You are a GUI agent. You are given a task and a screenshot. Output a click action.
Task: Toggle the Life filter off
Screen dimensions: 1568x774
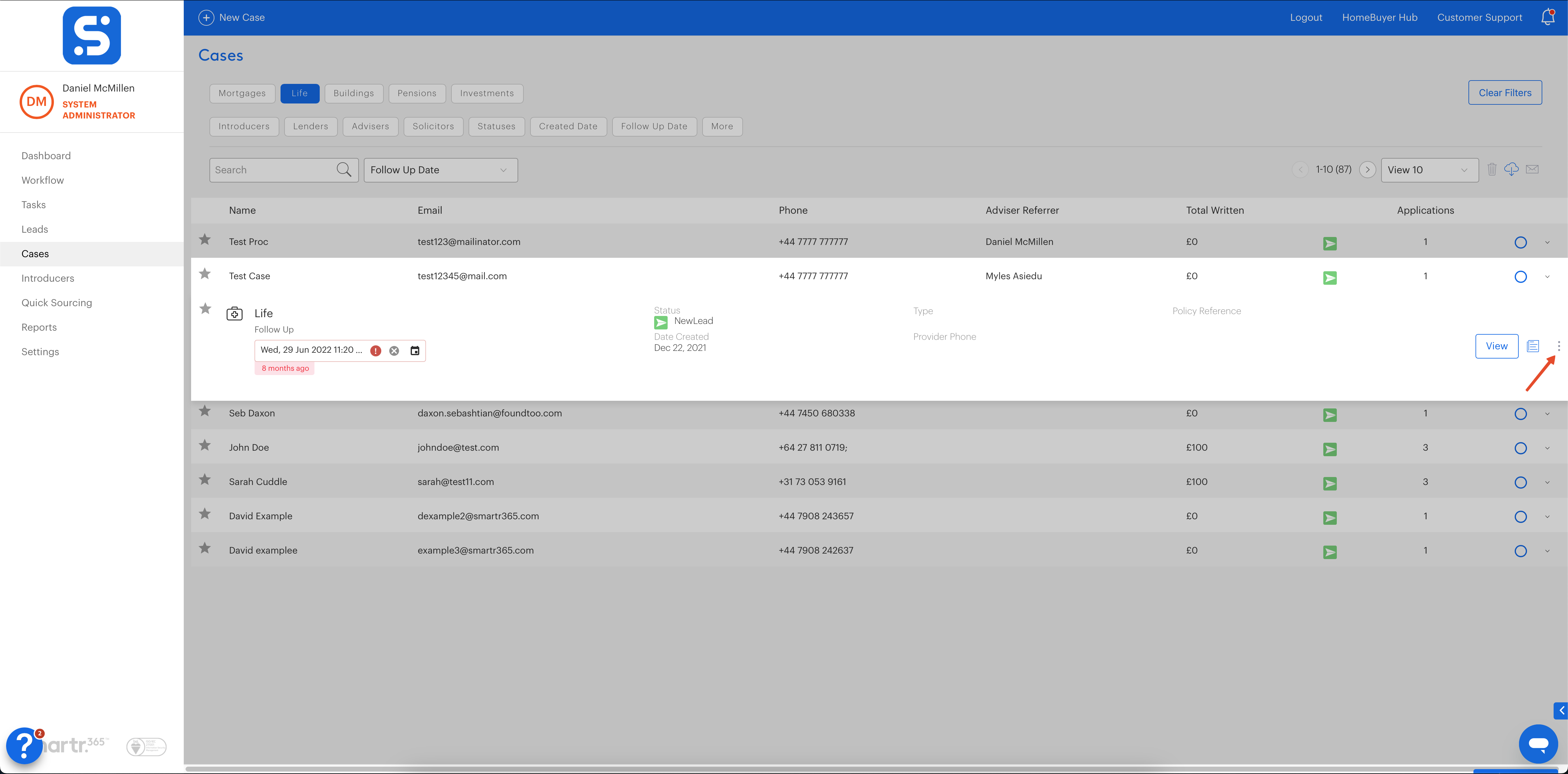pos(300,93)
